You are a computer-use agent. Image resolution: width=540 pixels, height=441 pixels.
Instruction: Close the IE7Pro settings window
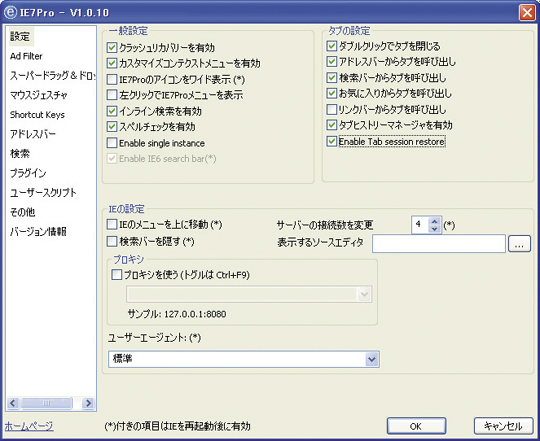[x=527, y=13]
